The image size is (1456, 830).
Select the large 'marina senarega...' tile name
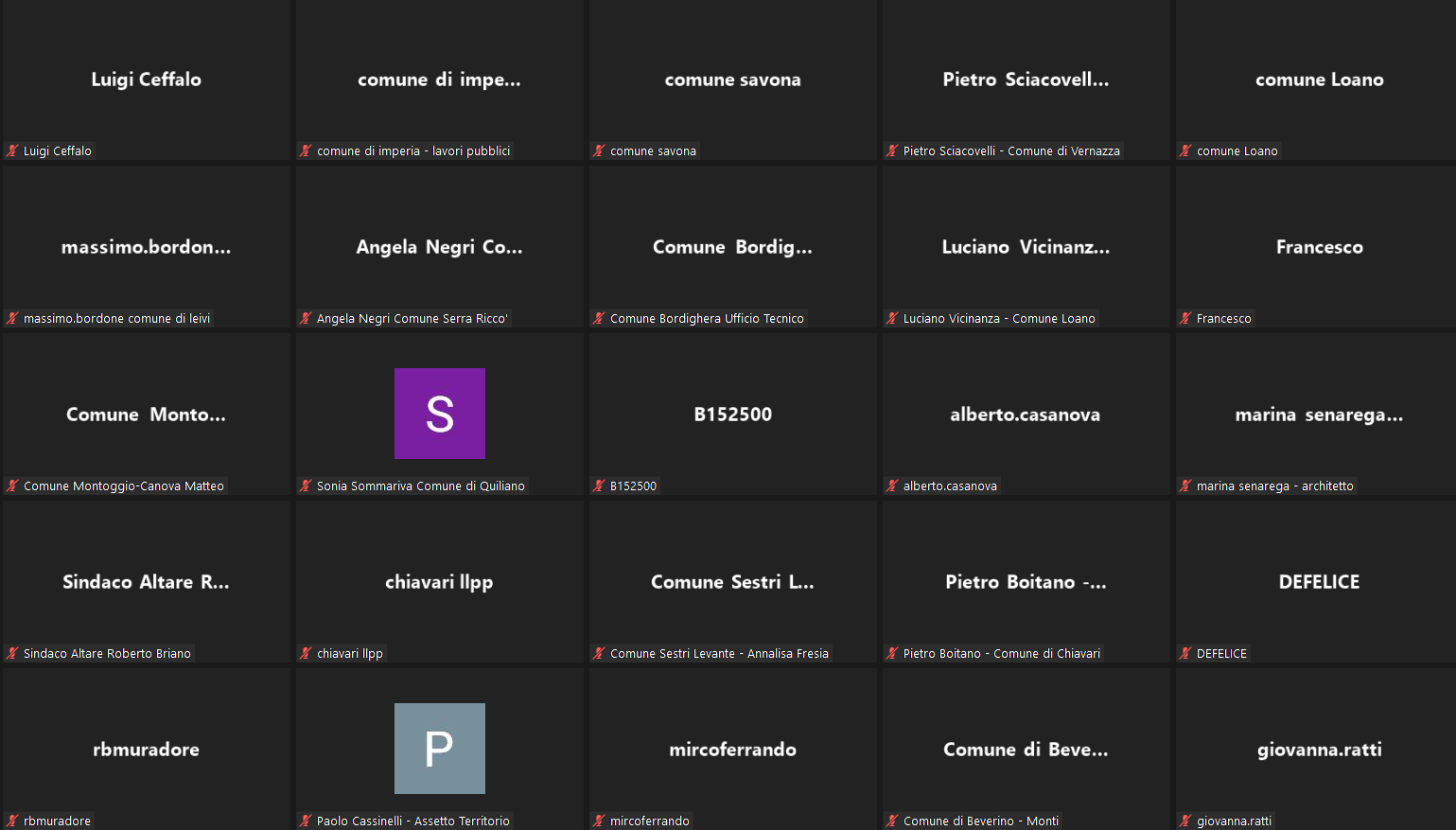tap(1320, 415)
